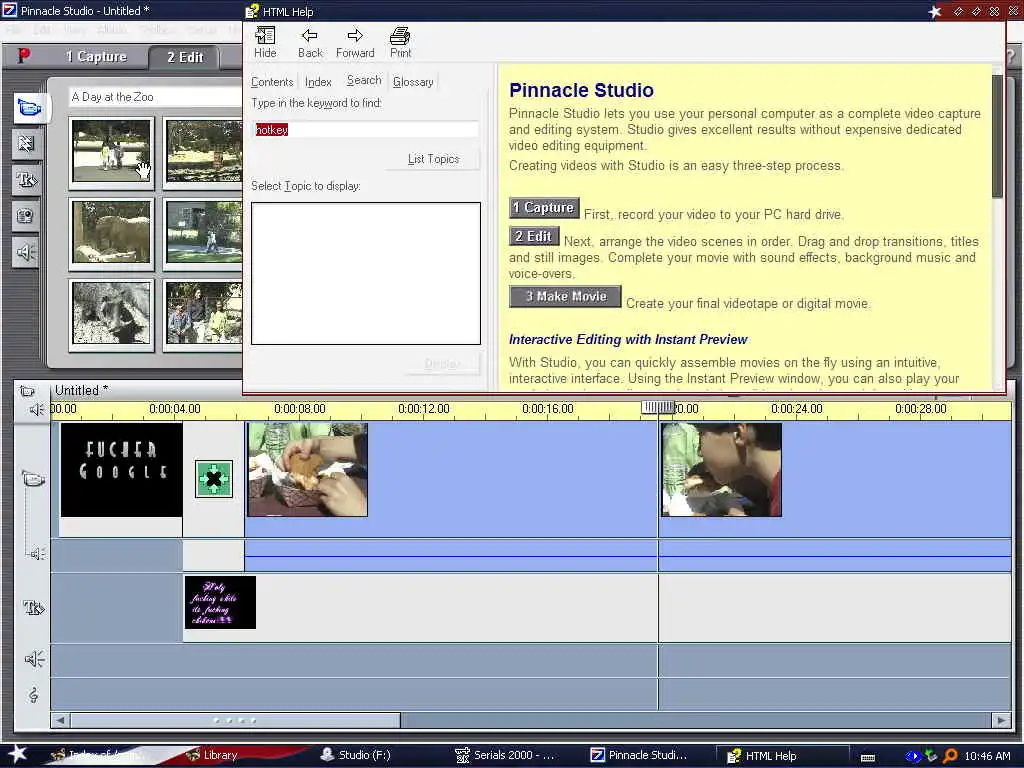Click the timeline scrubber handle
The width and height of the screenshot is (1024, 768).
[658, 408]
